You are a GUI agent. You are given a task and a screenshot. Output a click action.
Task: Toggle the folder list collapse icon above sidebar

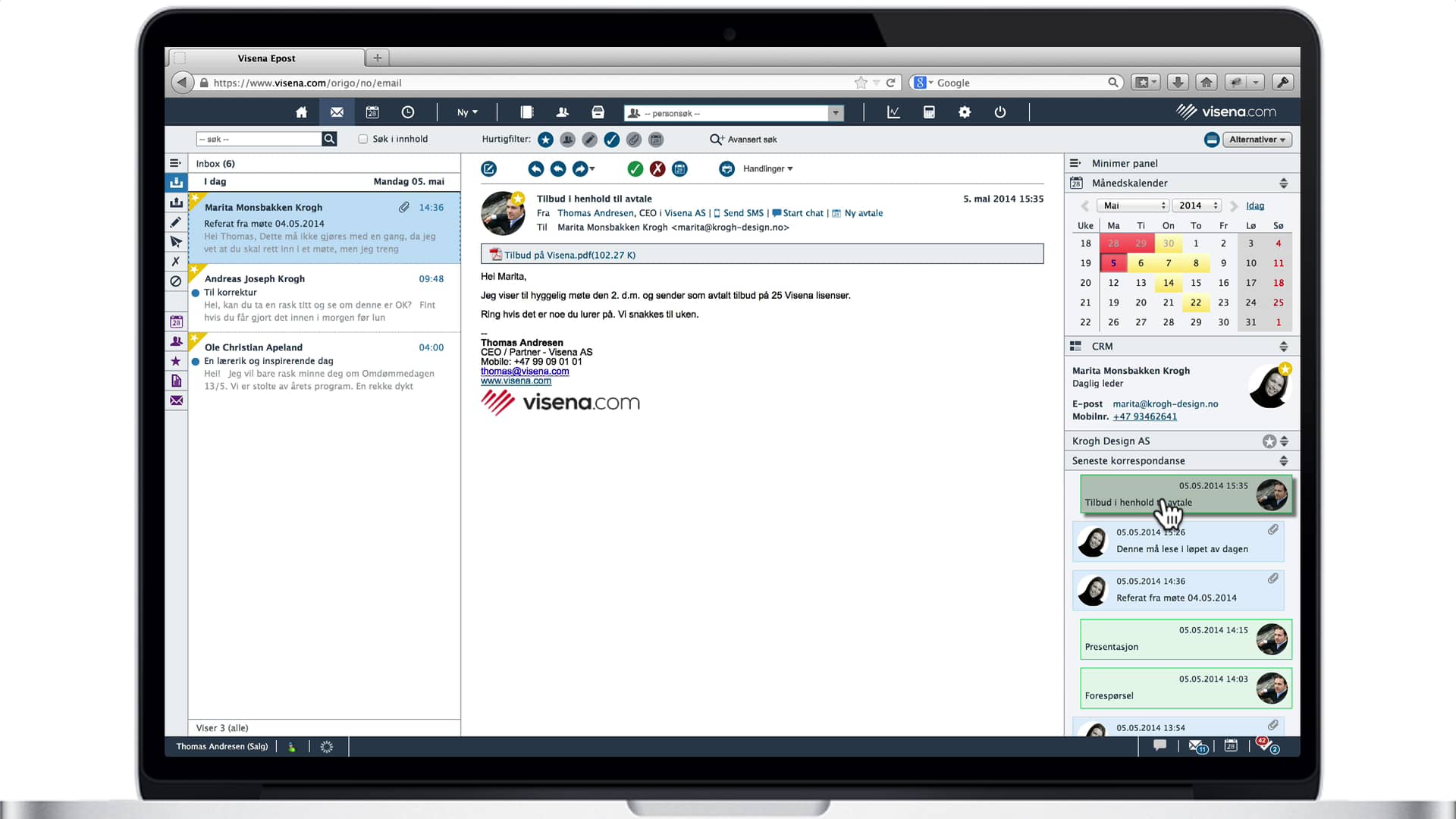click(175, 163)
